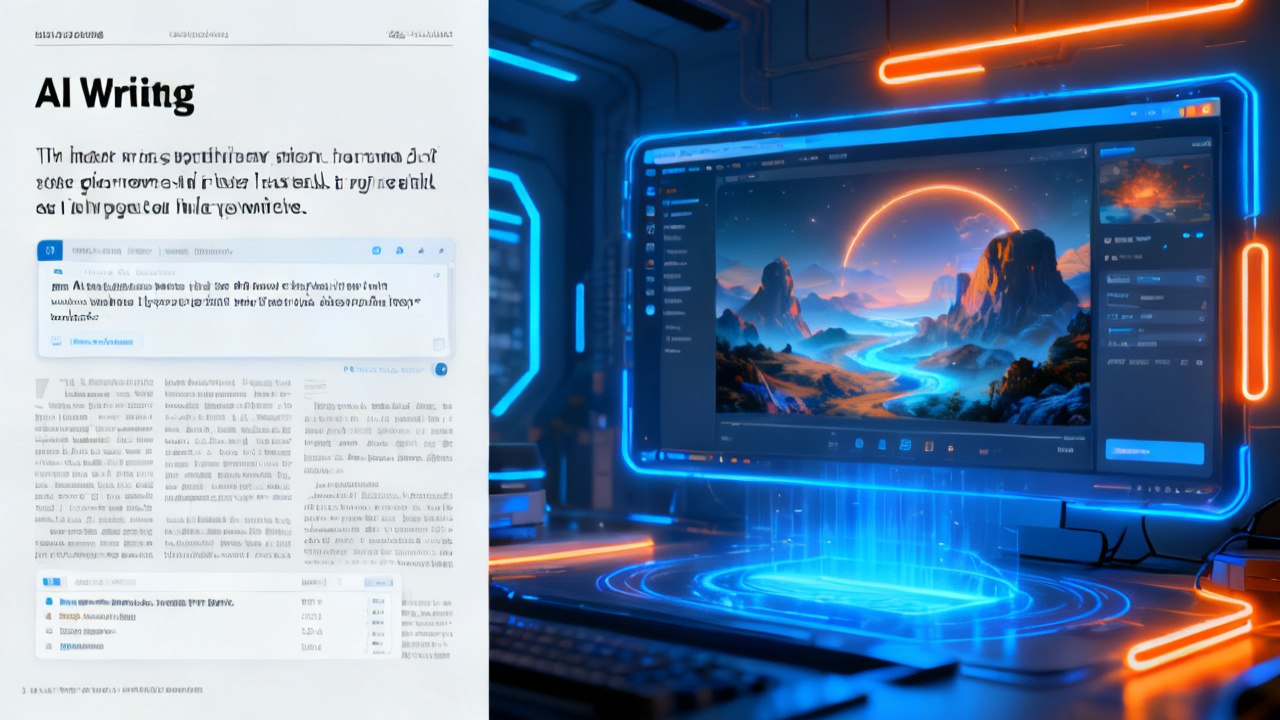Click the blue circle icon in monitor's left sidebar
Image resolution: width=1280 pixels, height=720 pixels.
click(650, 310)
